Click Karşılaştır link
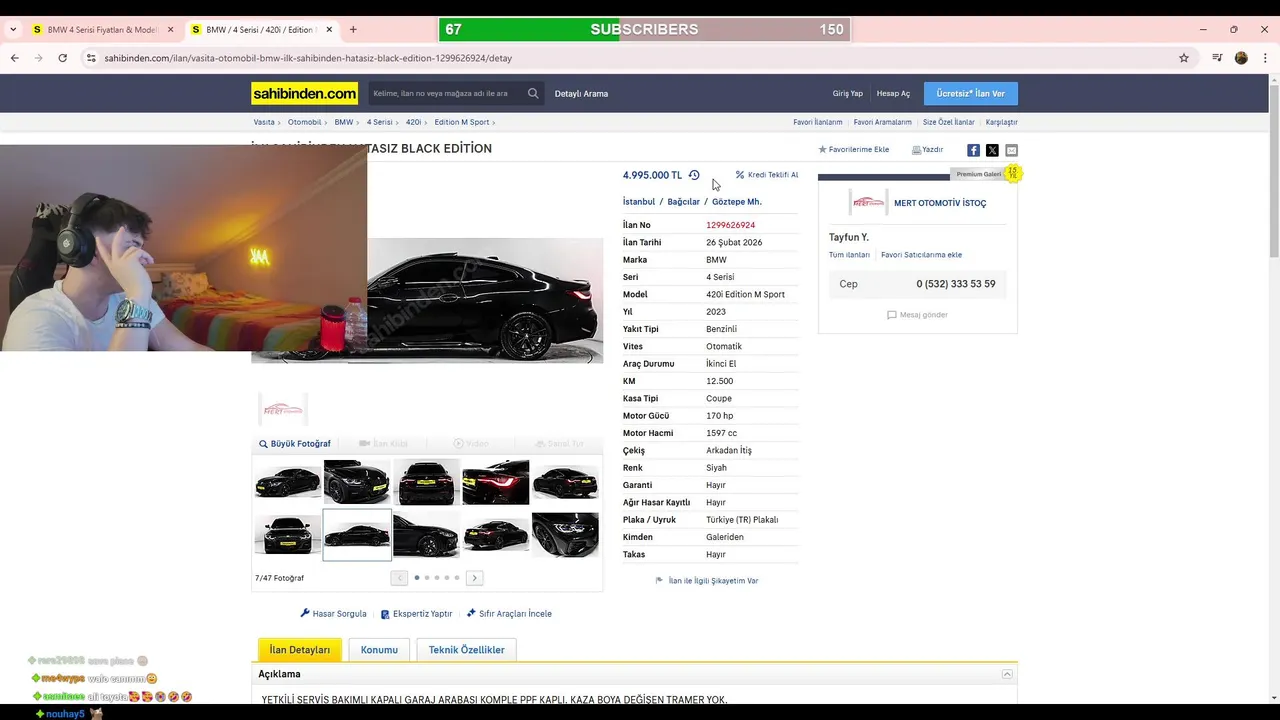Image resolution: width=1280 pixels, height=720 pixels. point(1002,122)
